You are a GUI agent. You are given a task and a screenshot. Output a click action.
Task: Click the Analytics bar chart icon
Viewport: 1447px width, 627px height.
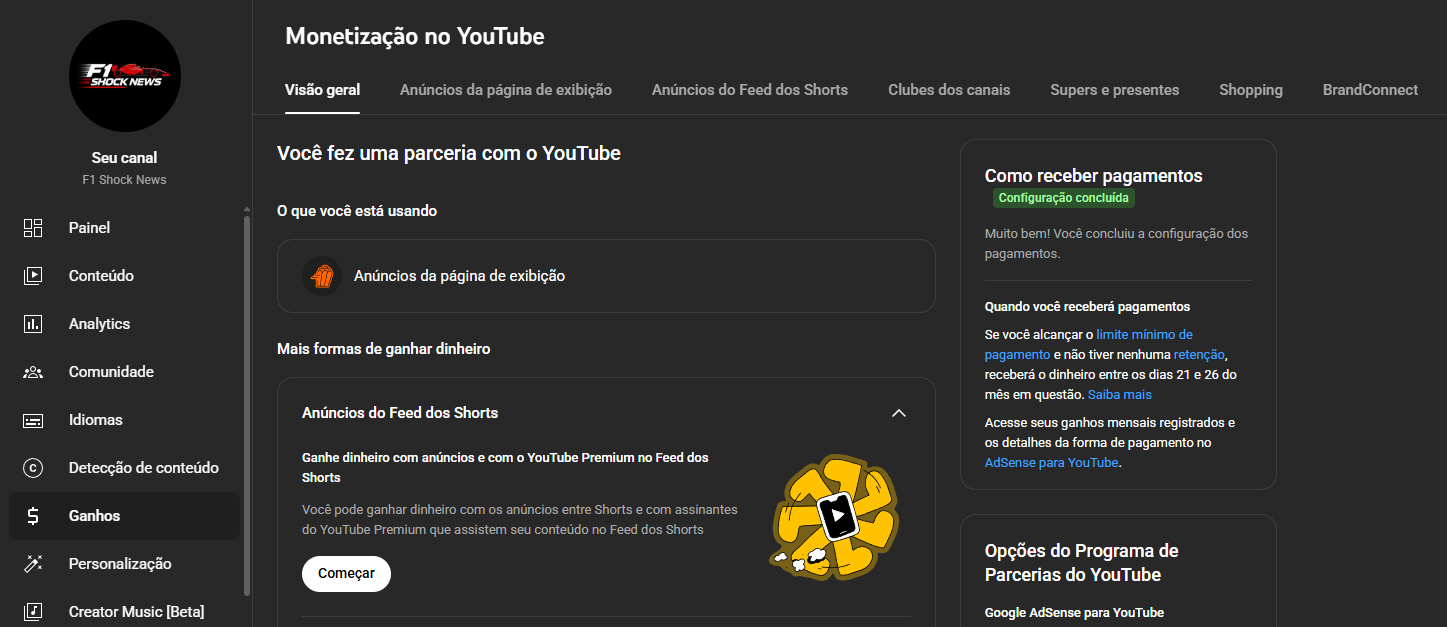33,324
